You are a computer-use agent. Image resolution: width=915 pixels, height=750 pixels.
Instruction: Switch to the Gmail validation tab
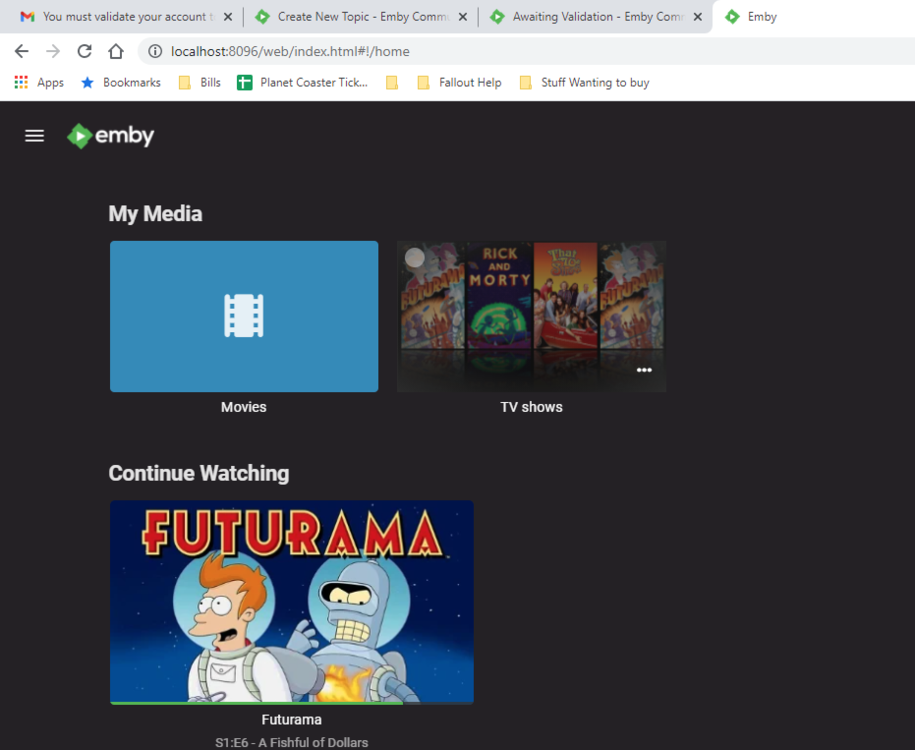click(120, 16)
